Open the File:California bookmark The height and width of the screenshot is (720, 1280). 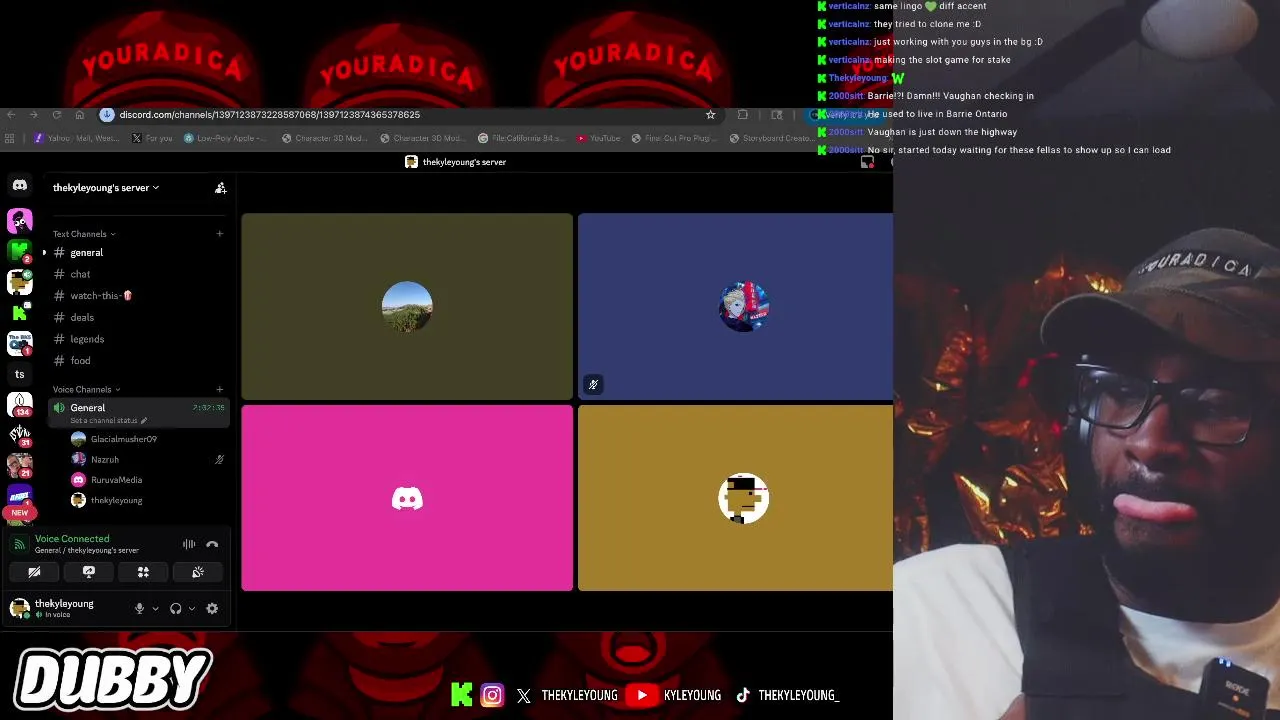523,139
